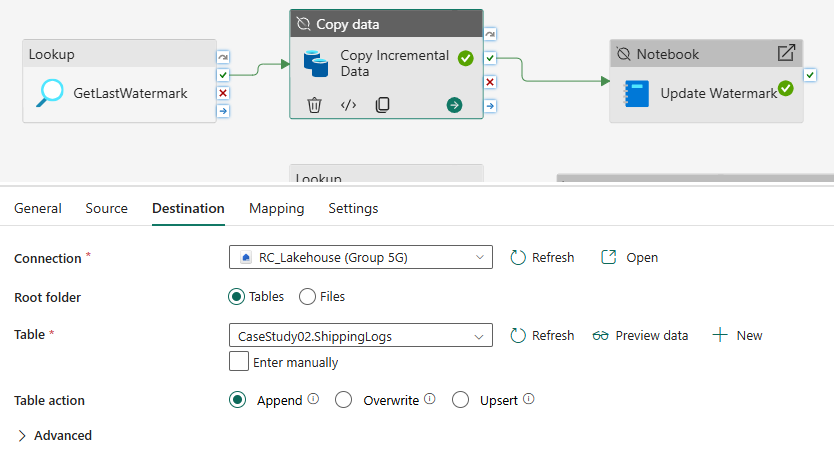
Task: Select the Files root folder option
Action: click(x=307, y=296)
